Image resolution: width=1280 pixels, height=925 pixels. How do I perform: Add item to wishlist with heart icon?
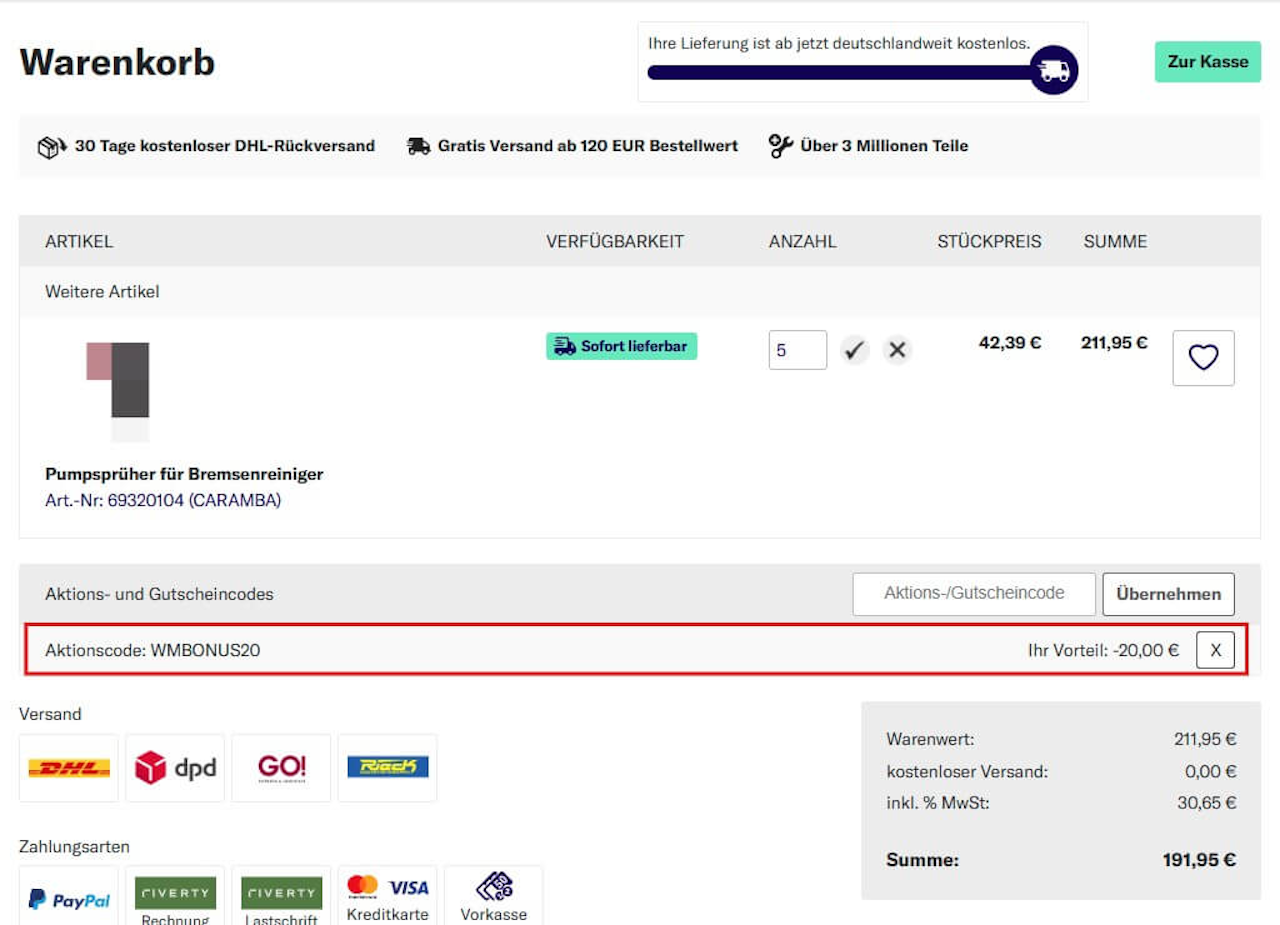point(1203,358)
